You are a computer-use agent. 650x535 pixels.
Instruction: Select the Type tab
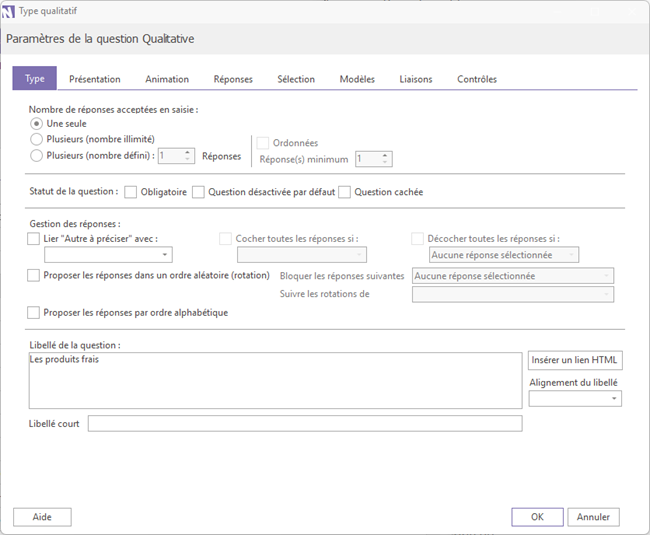[34, 78]
